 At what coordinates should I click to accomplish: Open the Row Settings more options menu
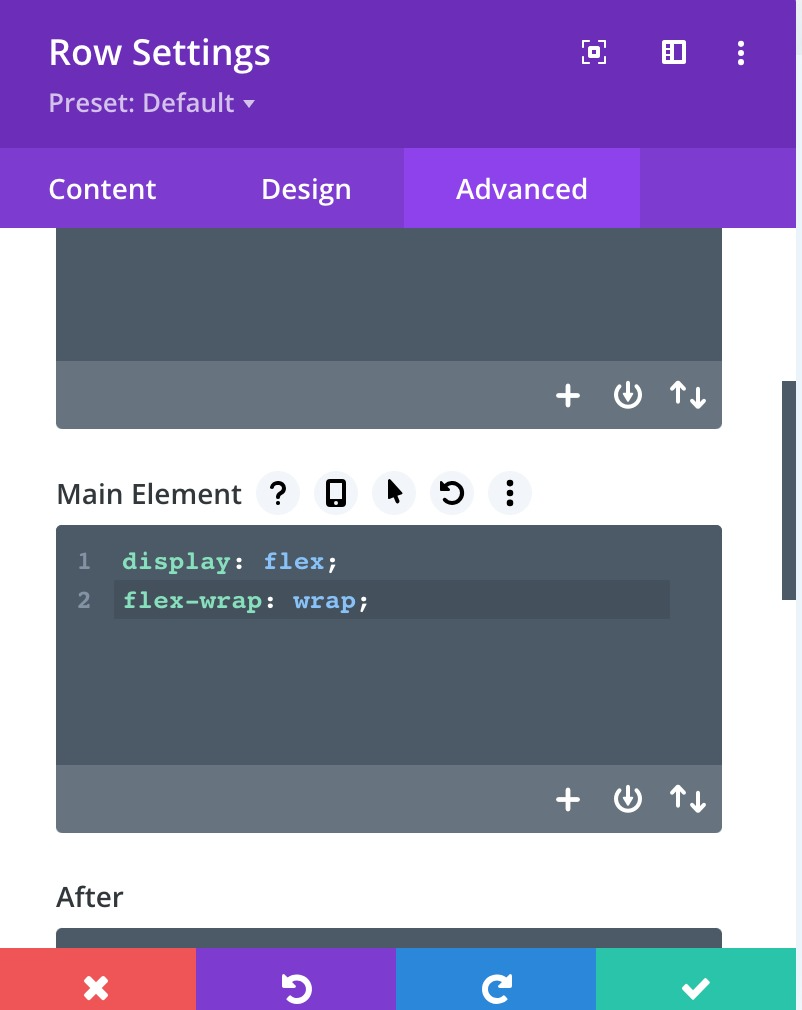[741, 53]
